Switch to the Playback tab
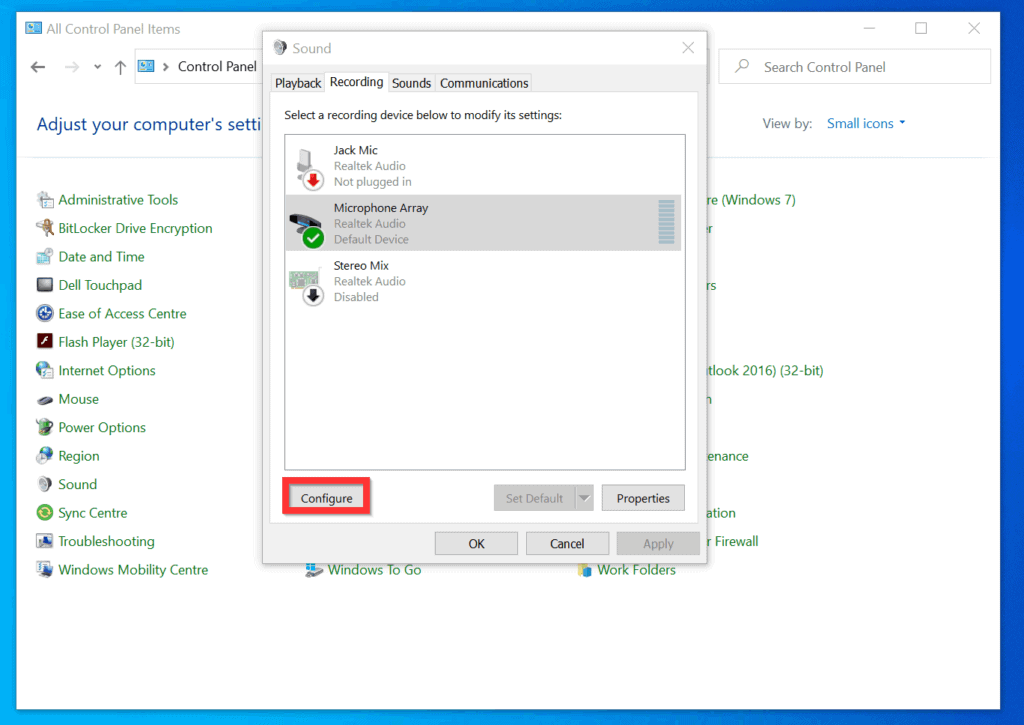Image resolution: width=1024 pixels, height=725 pixels. click(297, 83)
